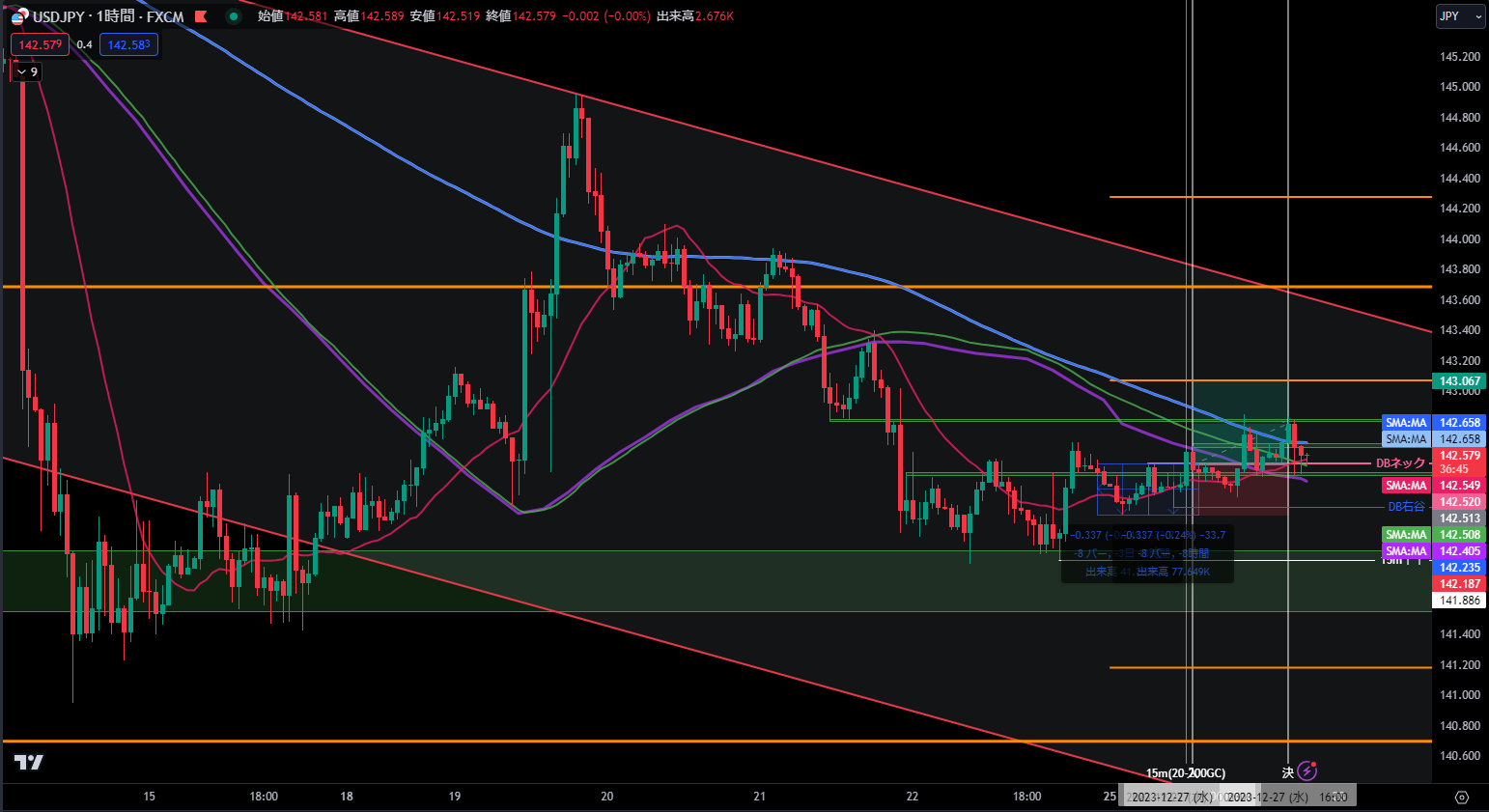This screenshot has width=1489, height=812.
Task: Click the USDJPY country flag symbol icon
Action: [x=19, y=17]
